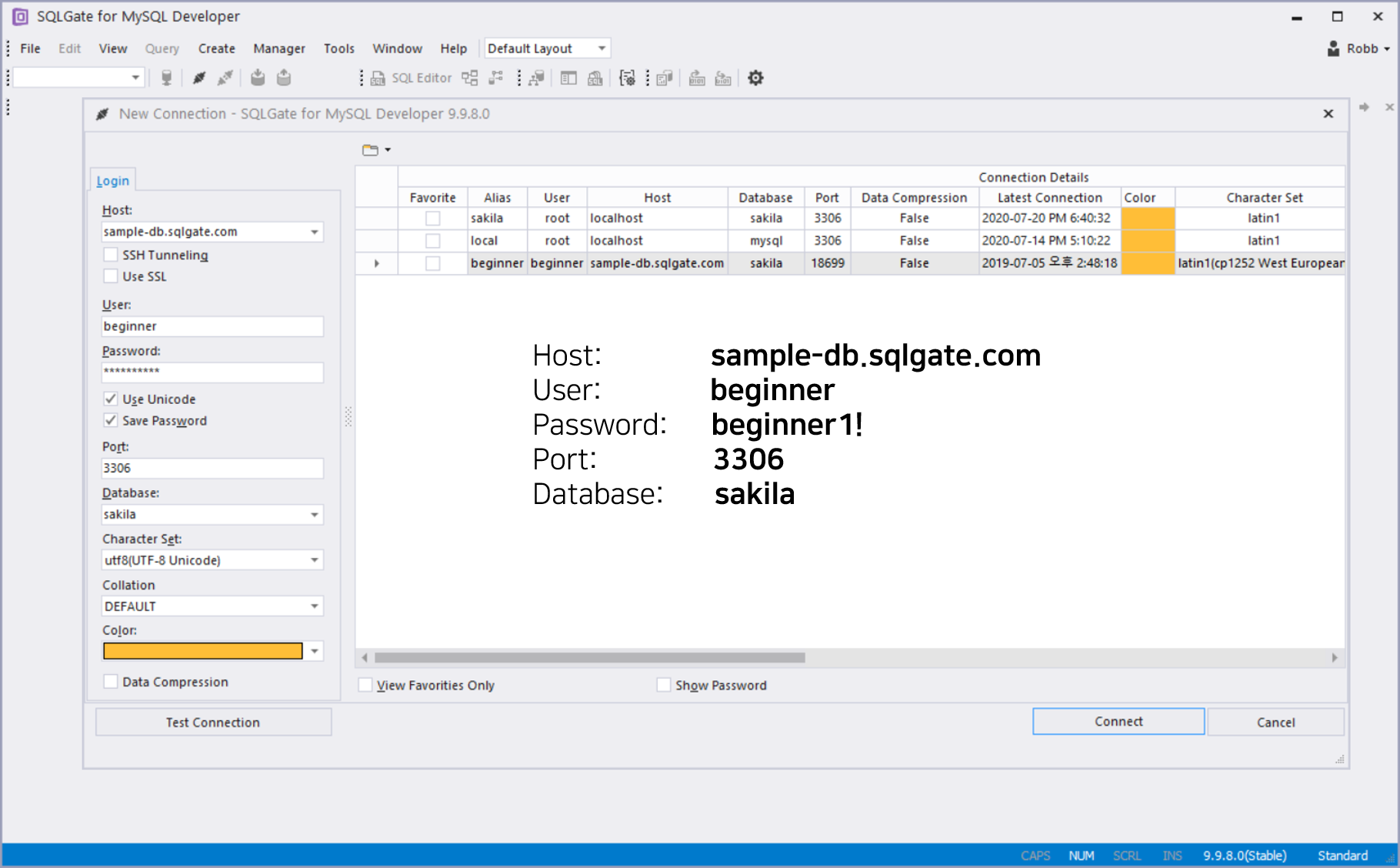Tick the Show Password checkbox
Image resolution: width=1400 pixels, height=868 pixels.
click(664, 685)
